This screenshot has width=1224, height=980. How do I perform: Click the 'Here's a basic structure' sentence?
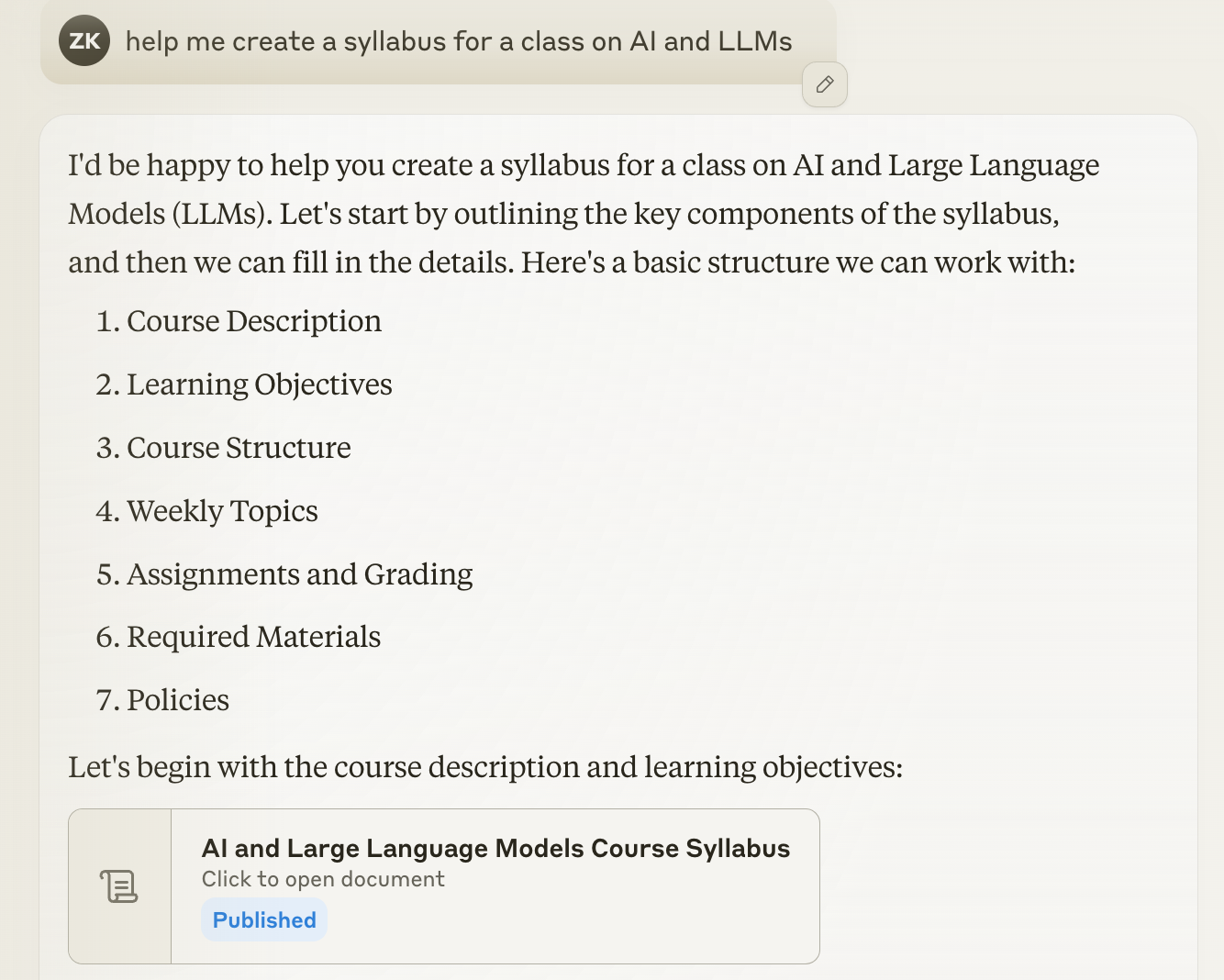click(x=798, y=262)
